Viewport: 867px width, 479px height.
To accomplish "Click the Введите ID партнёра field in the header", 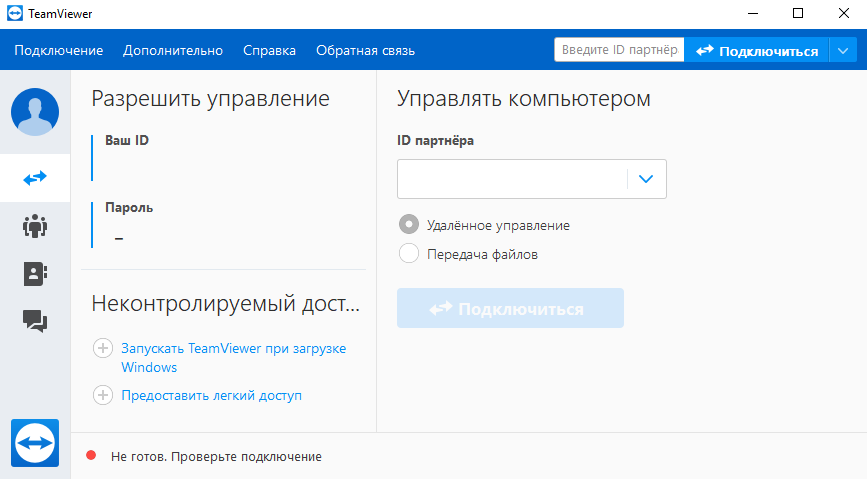I will [x=619, y=50].
